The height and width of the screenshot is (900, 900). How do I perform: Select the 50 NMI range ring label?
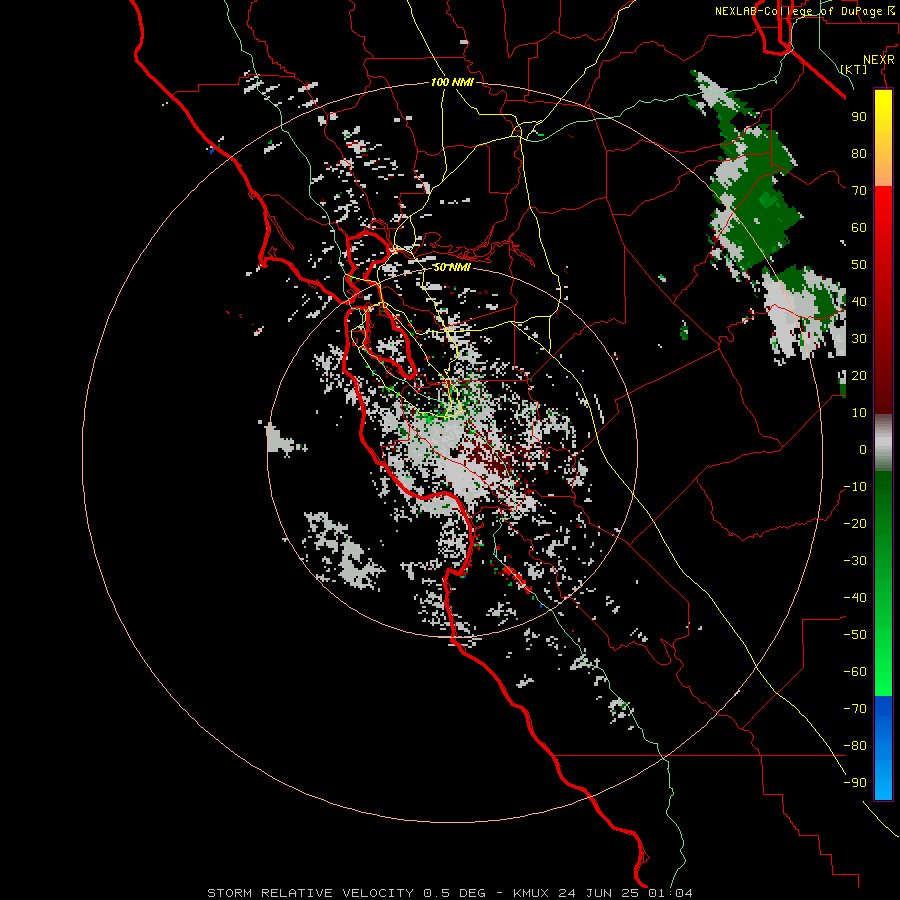[x=452, y=267]
